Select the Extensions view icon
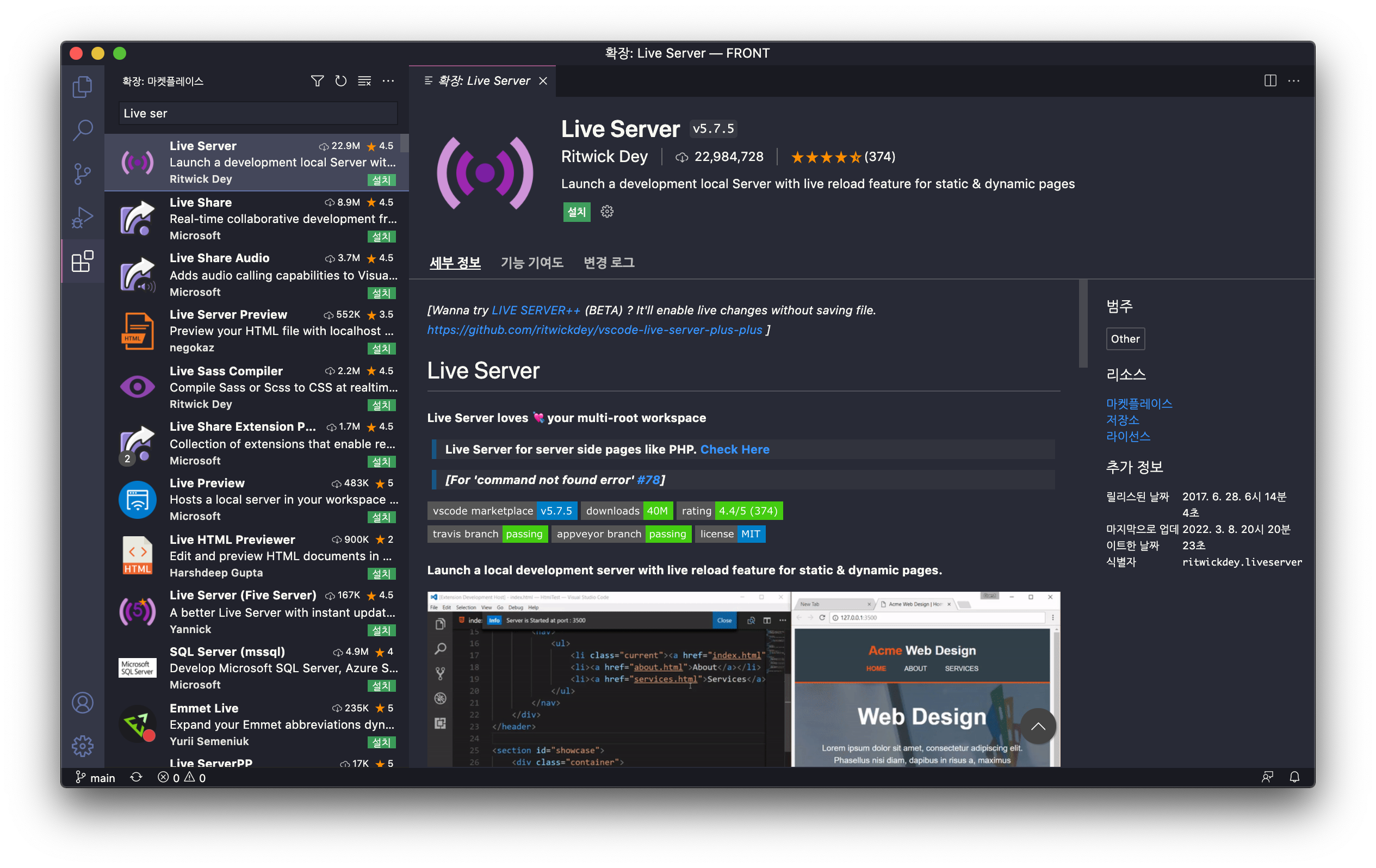1376x868 pixels. (82, 261)
